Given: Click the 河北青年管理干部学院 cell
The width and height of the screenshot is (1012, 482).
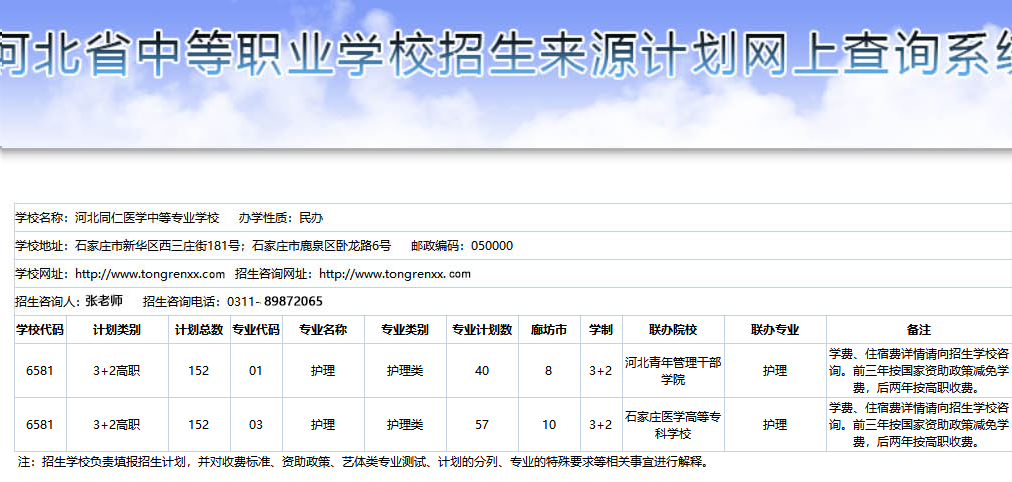Looking at the screenshot, I should point(673,371).
